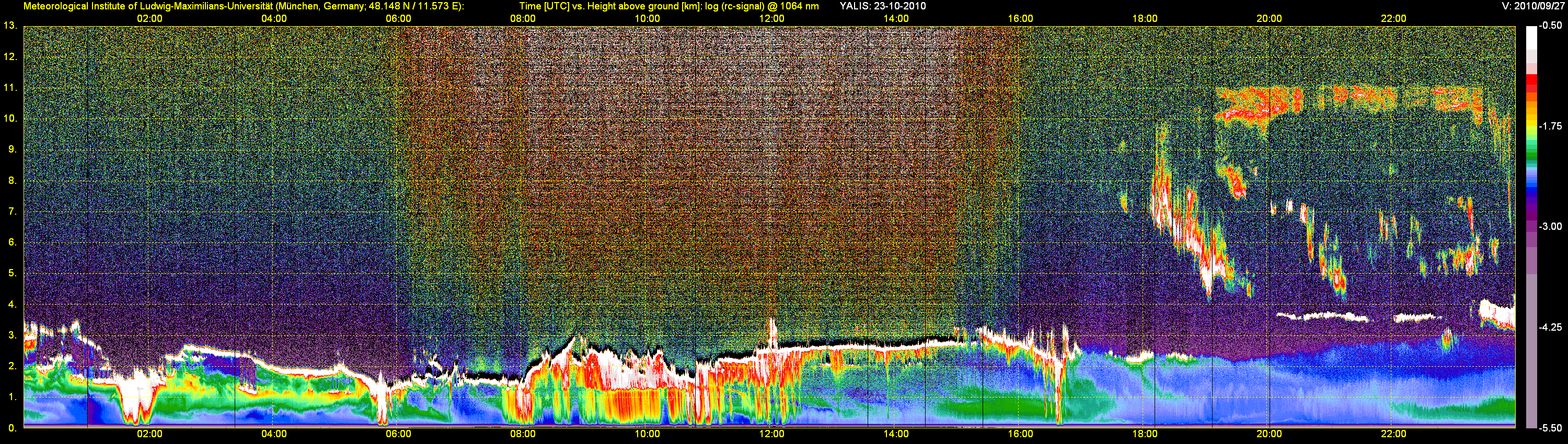Click 14:00 on the top time axis

point(896,18)
